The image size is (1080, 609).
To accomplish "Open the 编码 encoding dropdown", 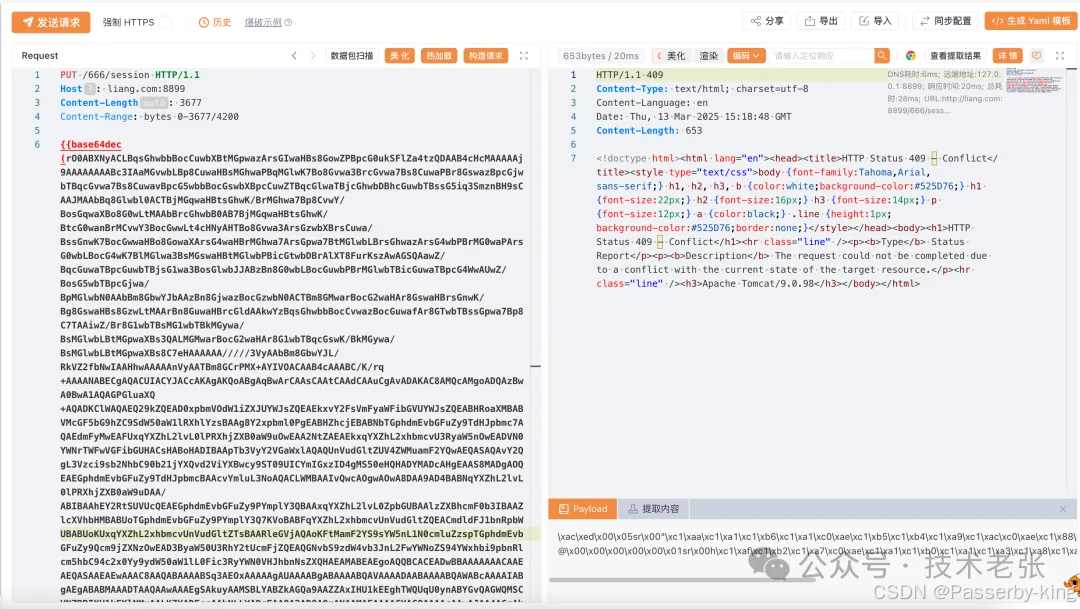I will 746,56.
